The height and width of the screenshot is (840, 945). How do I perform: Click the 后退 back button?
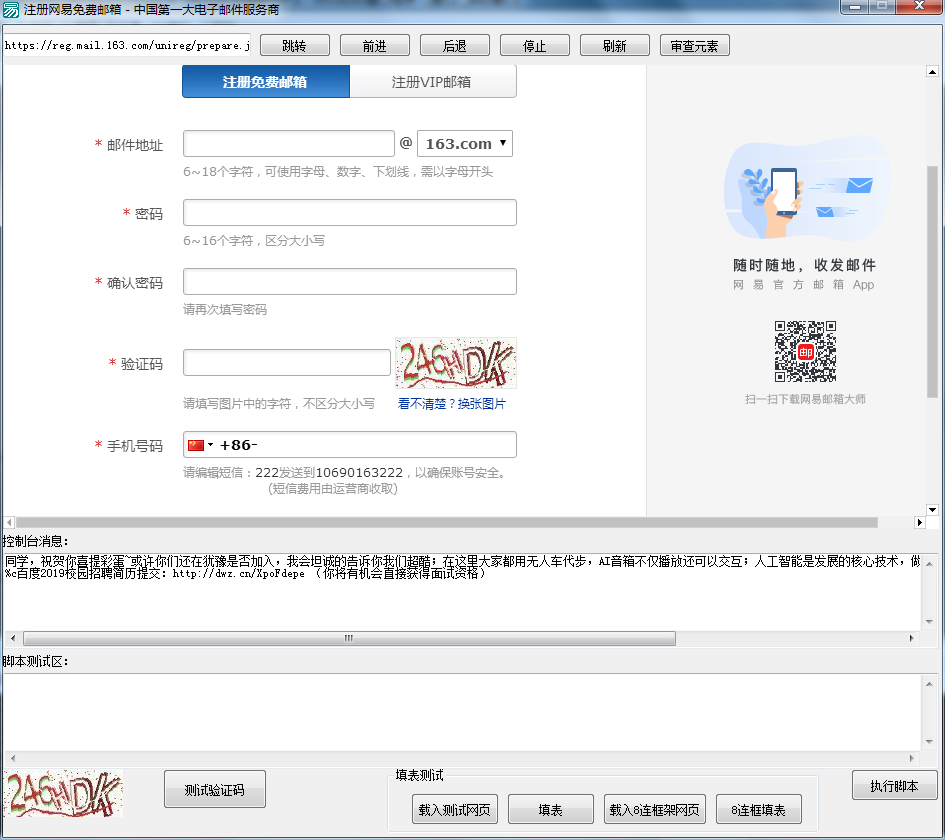(454, 46)
